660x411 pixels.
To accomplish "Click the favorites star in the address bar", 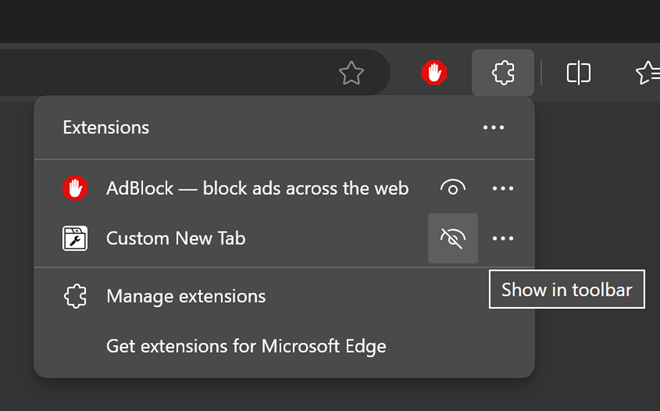I will click(x=351, y=72).
